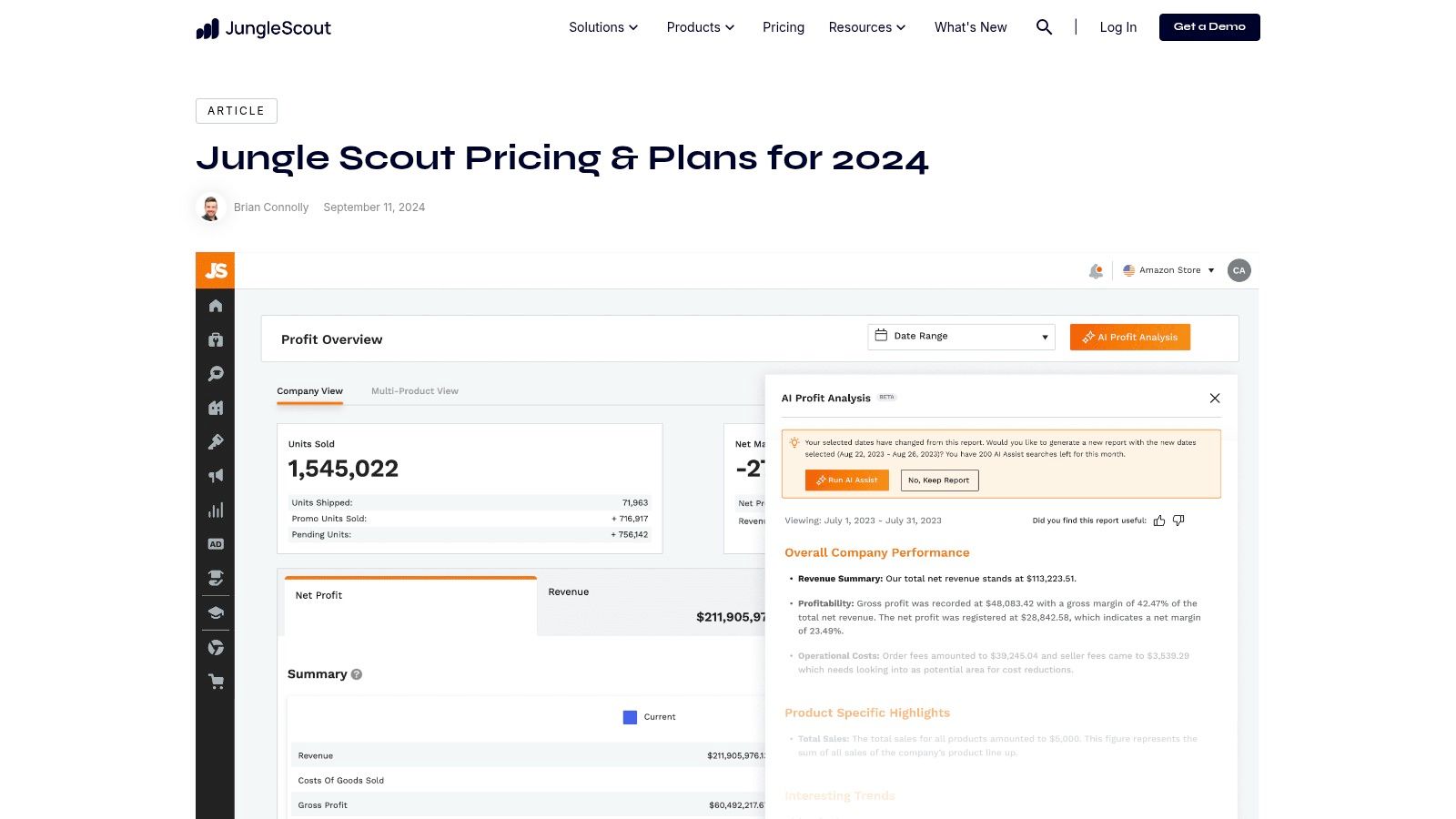1456x819 pixels.
Task: Click the Run AI Assist button
Action: tap(846, 480)
